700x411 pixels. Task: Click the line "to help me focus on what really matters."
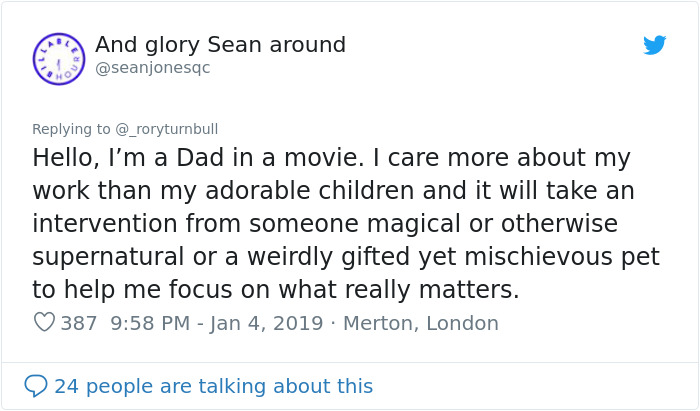[x=276, y=290]
